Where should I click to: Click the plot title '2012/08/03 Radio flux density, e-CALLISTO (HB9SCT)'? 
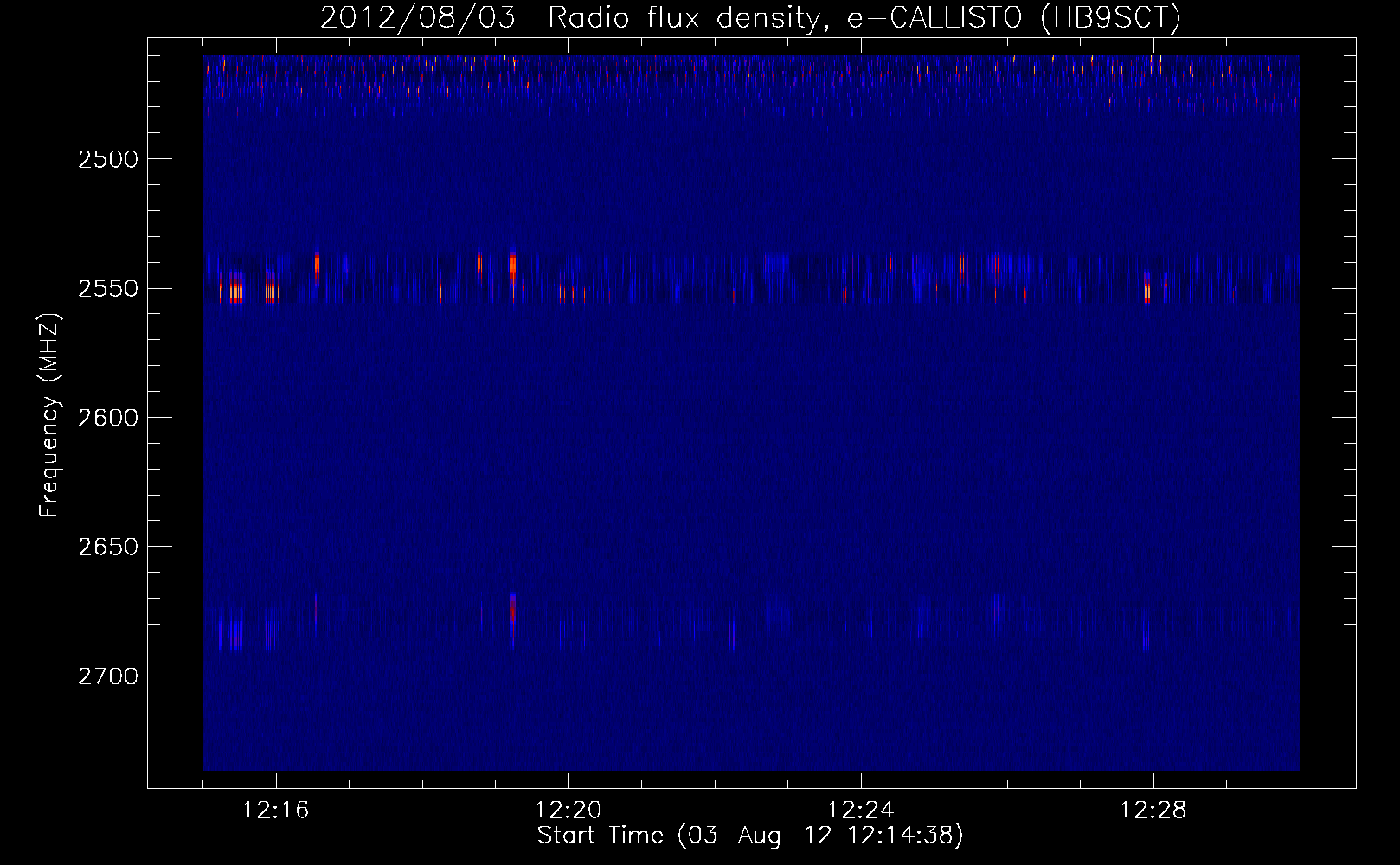pos(750,17)
